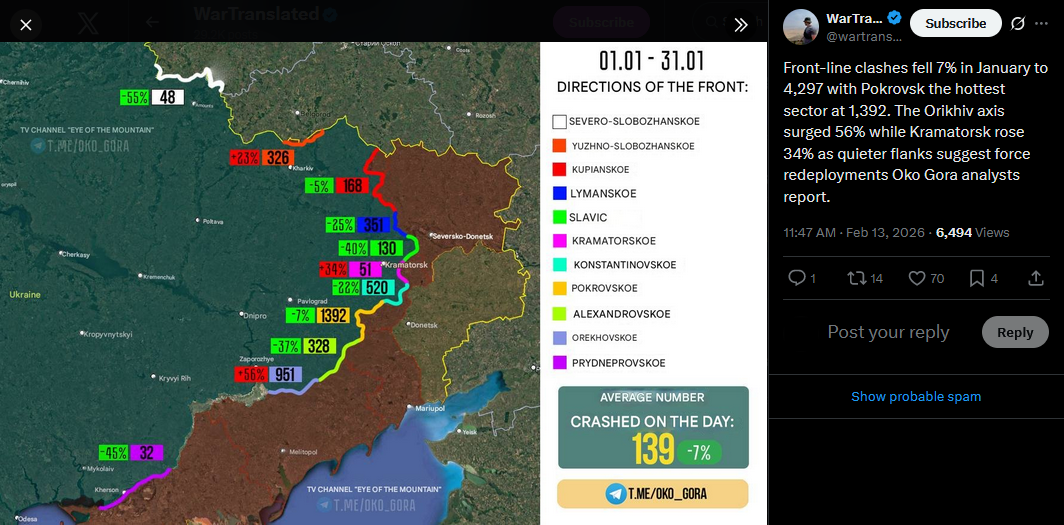
Task: Collapse the side panel with double chevron
Action: [741, 25]
